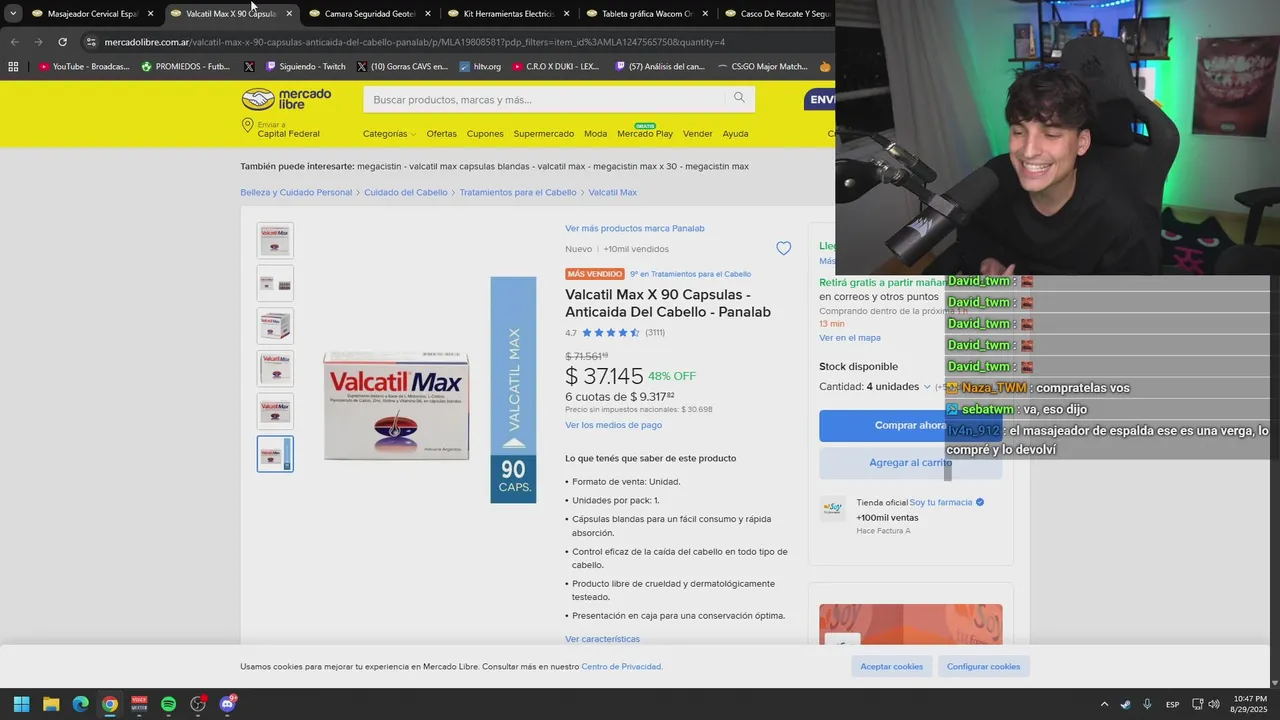Open the Ofertas menu item

[441, 134]
